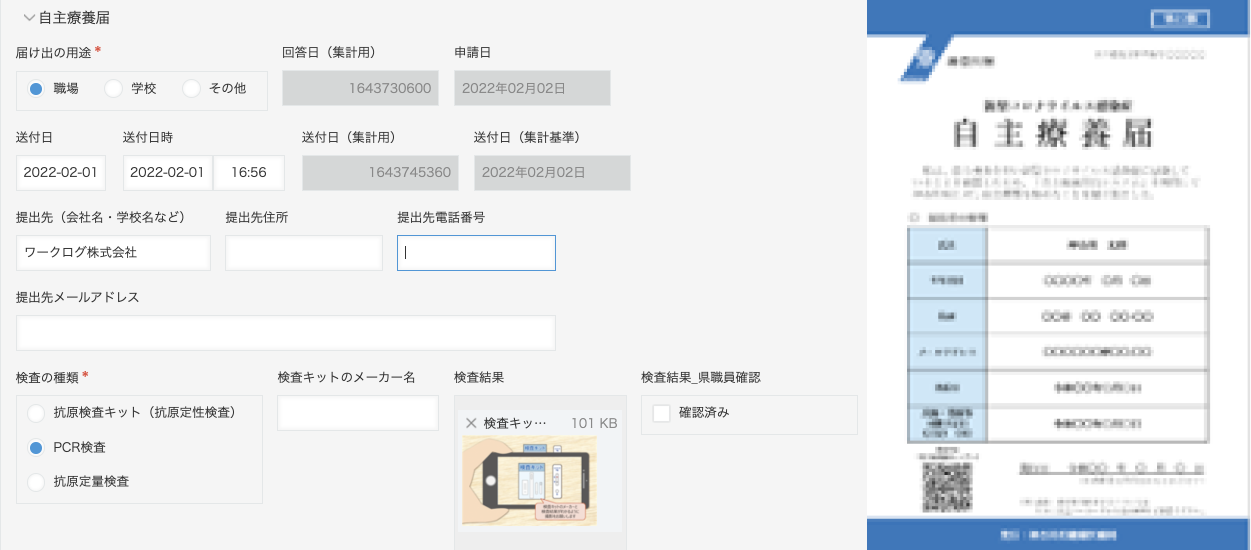Screen dimensions: 1251x550
Task: Click the 送付日 date field
Action: [x=61, y=172]
